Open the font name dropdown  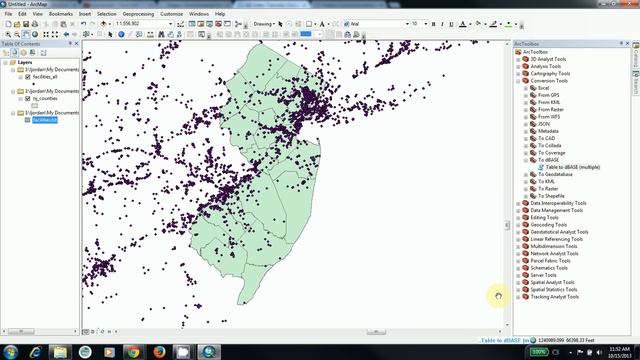pyautogui.click(x=407, y=24)
